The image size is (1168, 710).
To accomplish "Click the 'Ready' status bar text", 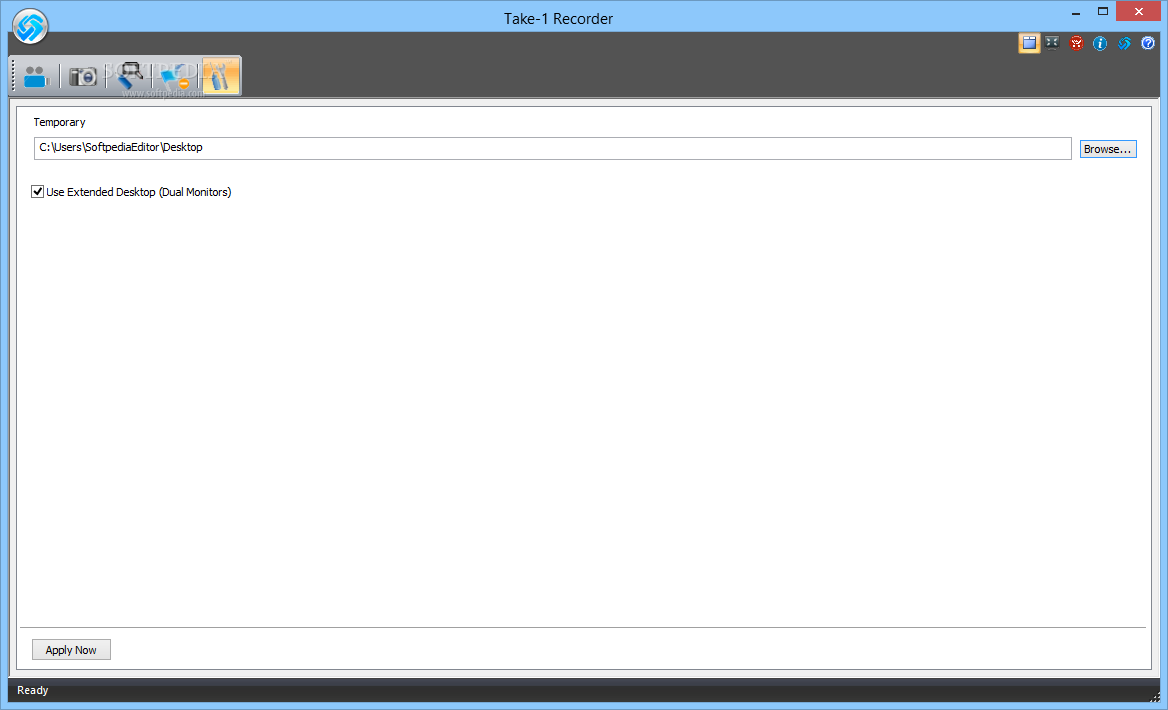I will pyautogui.click(x=33, y=690).
